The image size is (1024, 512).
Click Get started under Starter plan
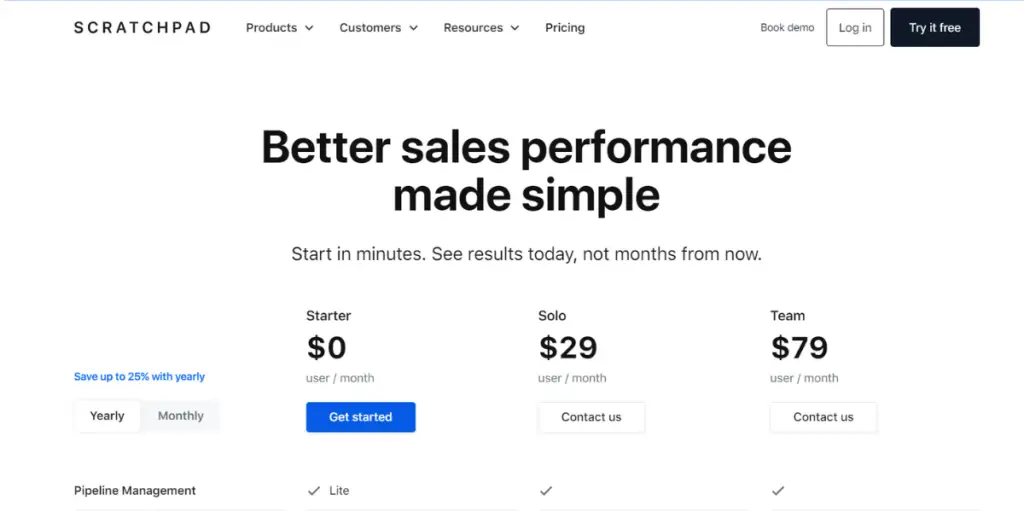point(360,417)
